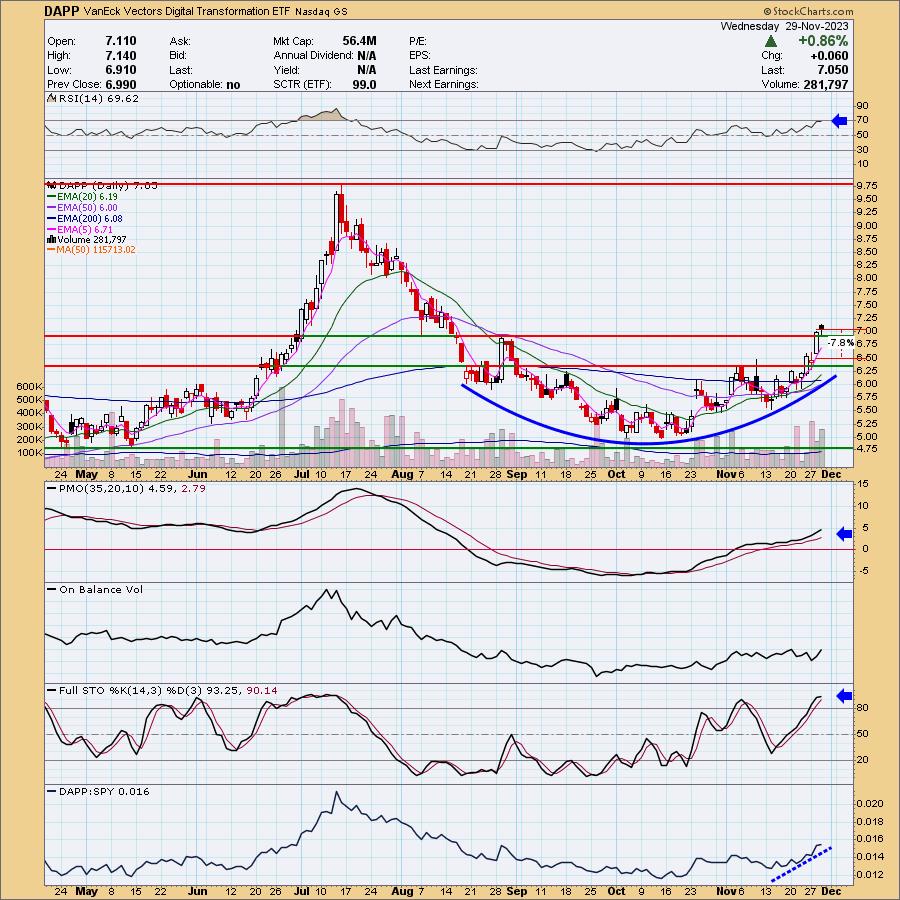Click the 'Next Earnings:' field label

[x=444, y=84]
